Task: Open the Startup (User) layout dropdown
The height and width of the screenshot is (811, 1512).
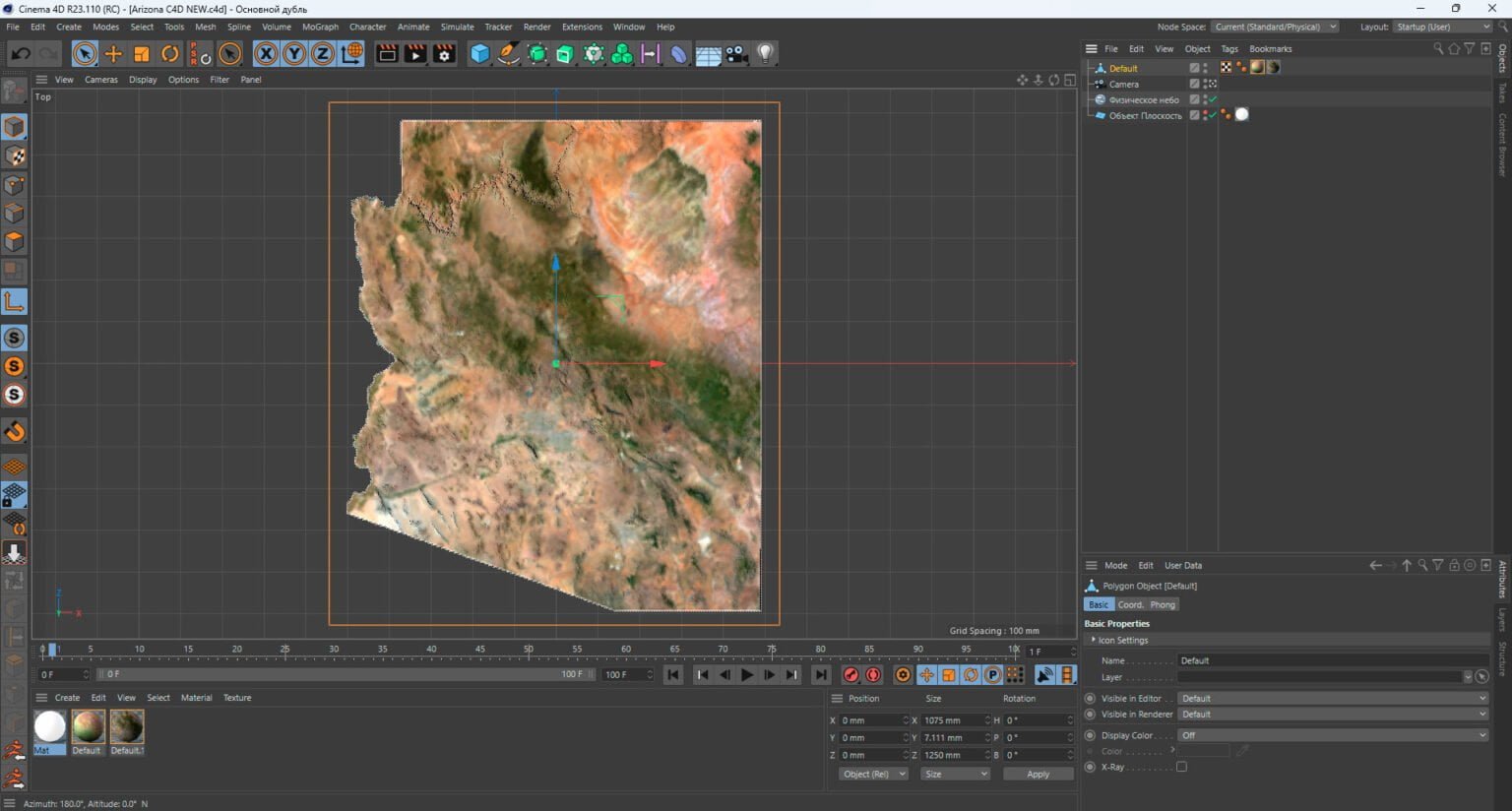Action: 1442,27
